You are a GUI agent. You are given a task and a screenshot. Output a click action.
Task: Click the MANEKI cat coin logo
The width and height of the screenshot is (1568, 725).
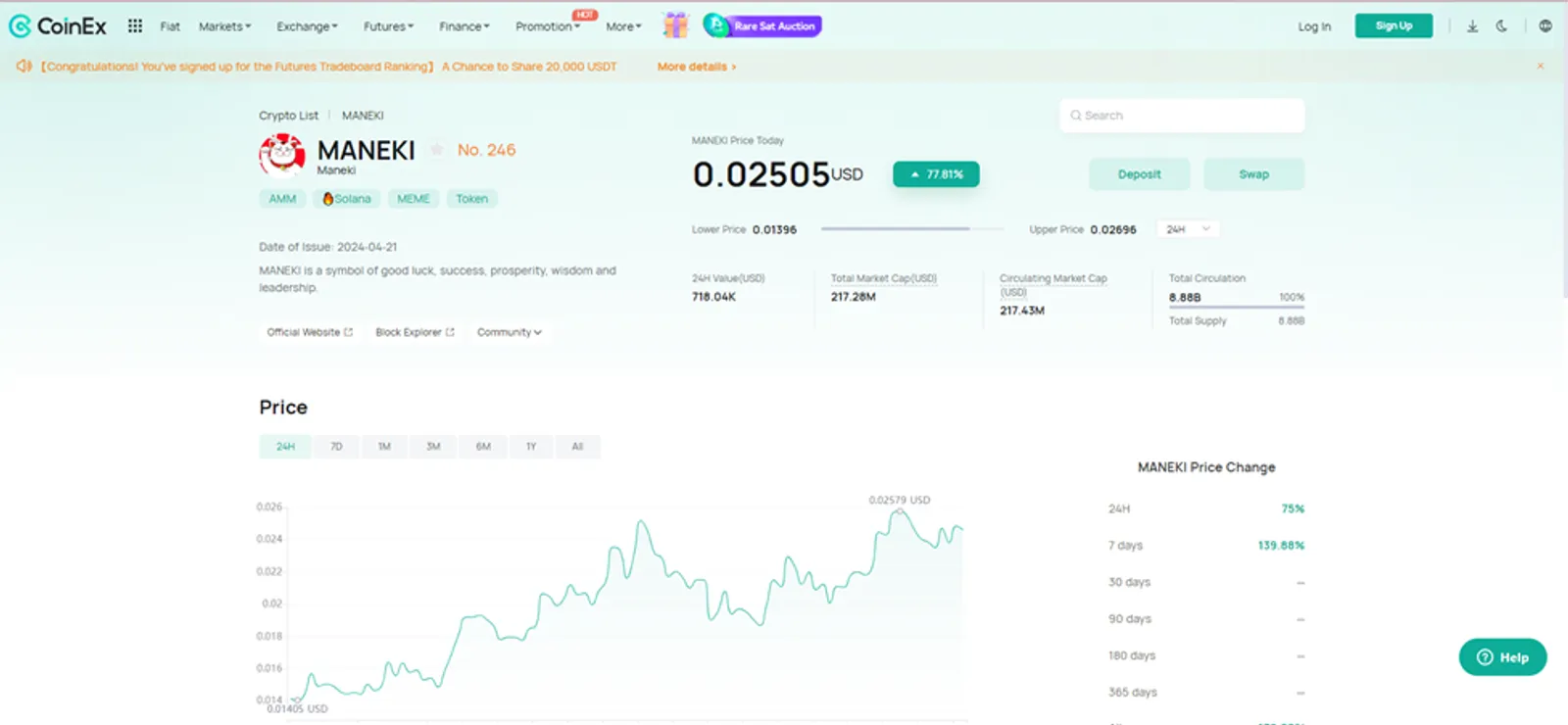click(282, 155)
